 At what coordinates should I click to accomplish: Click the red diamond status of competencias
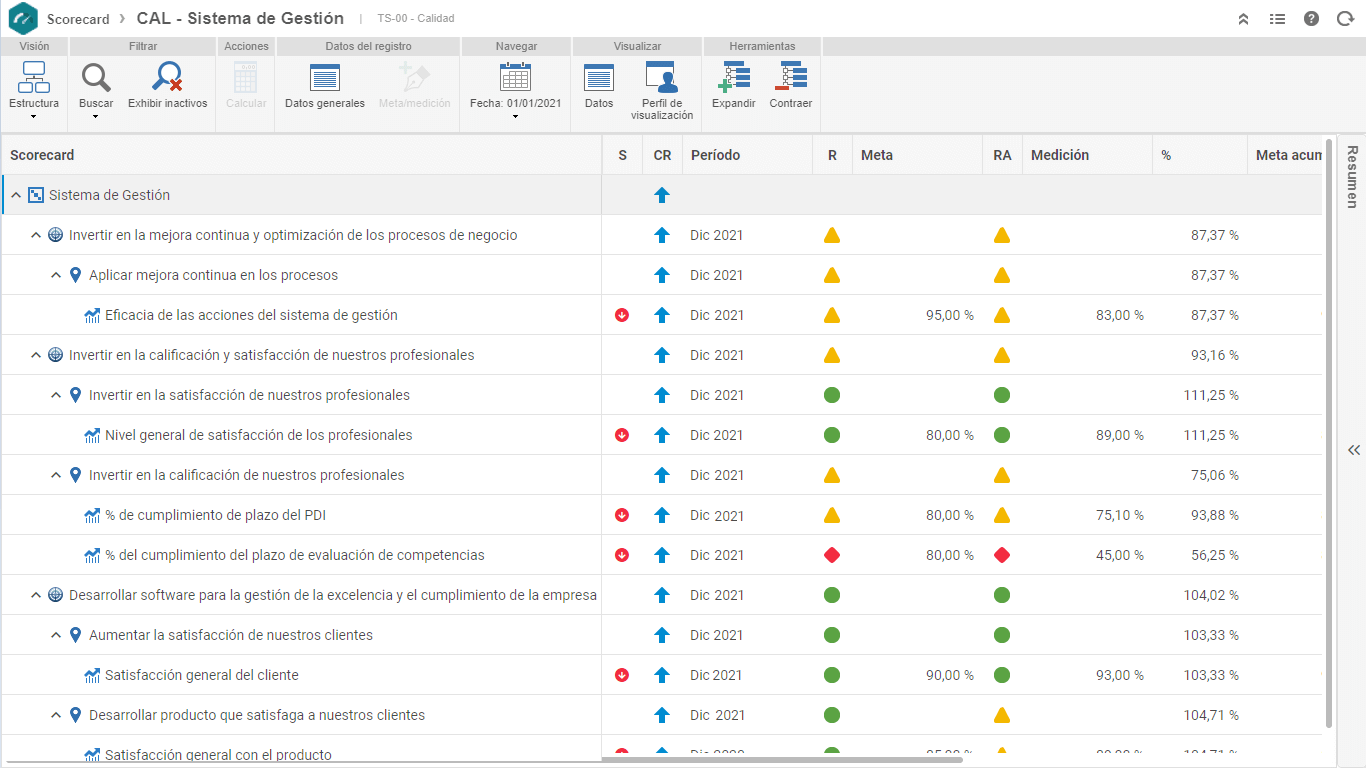832,555
